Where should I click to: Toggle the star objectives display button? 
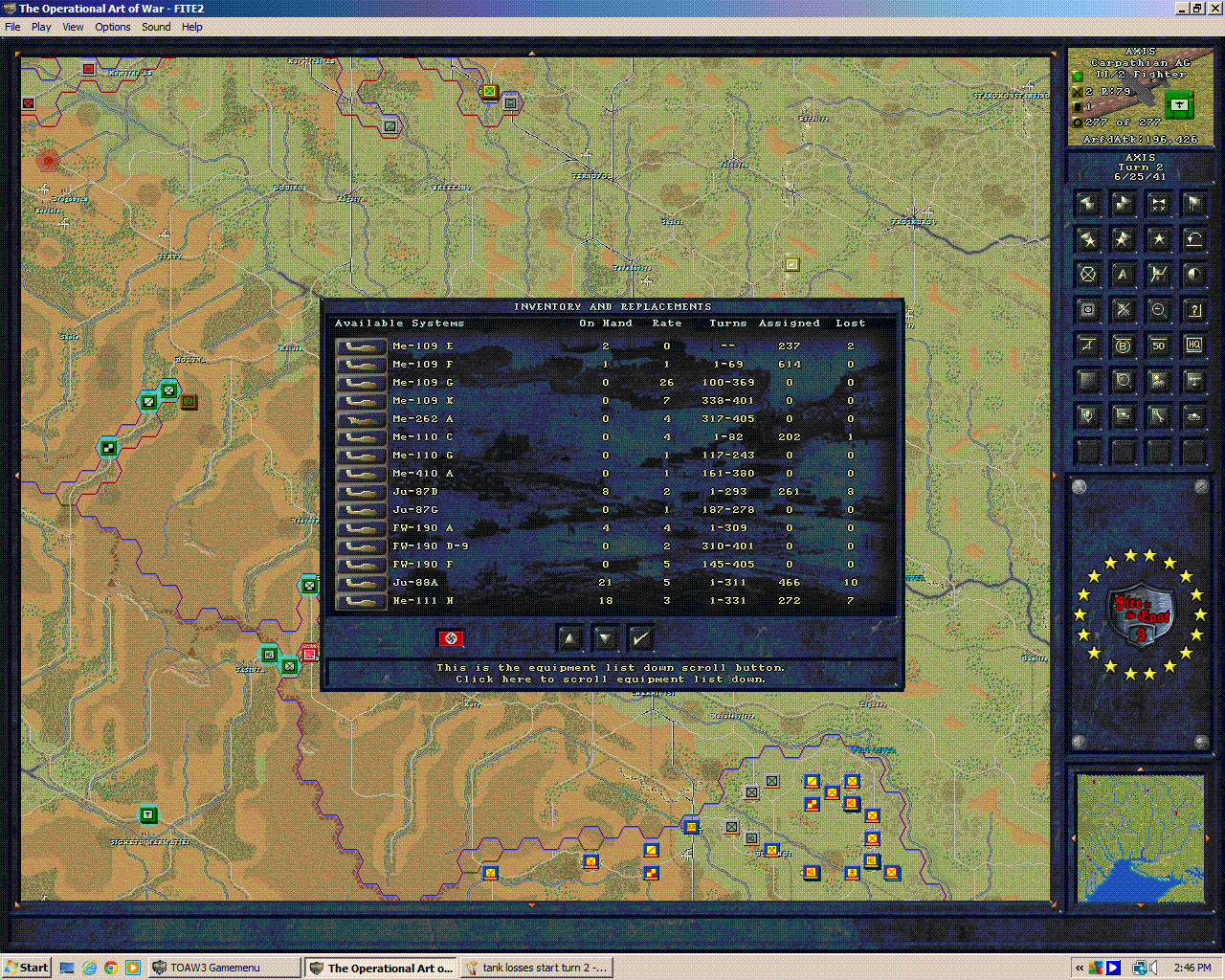1158,239
